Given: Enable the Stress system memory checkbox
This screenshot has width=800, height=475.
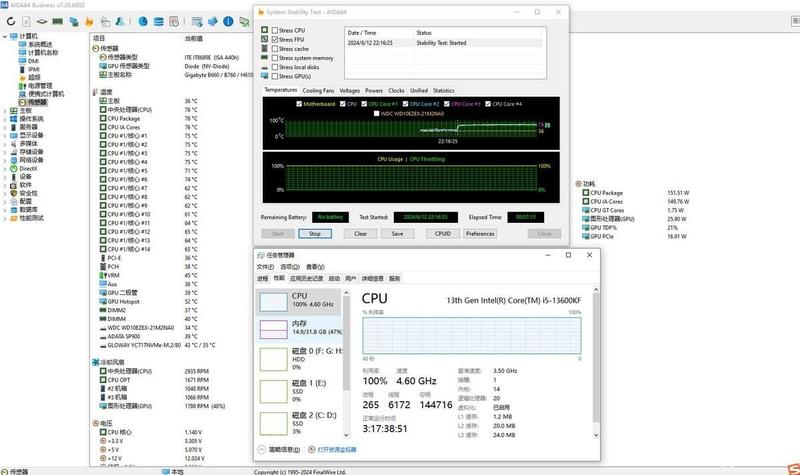Looking at the screenshot, I should pos(275,58).
